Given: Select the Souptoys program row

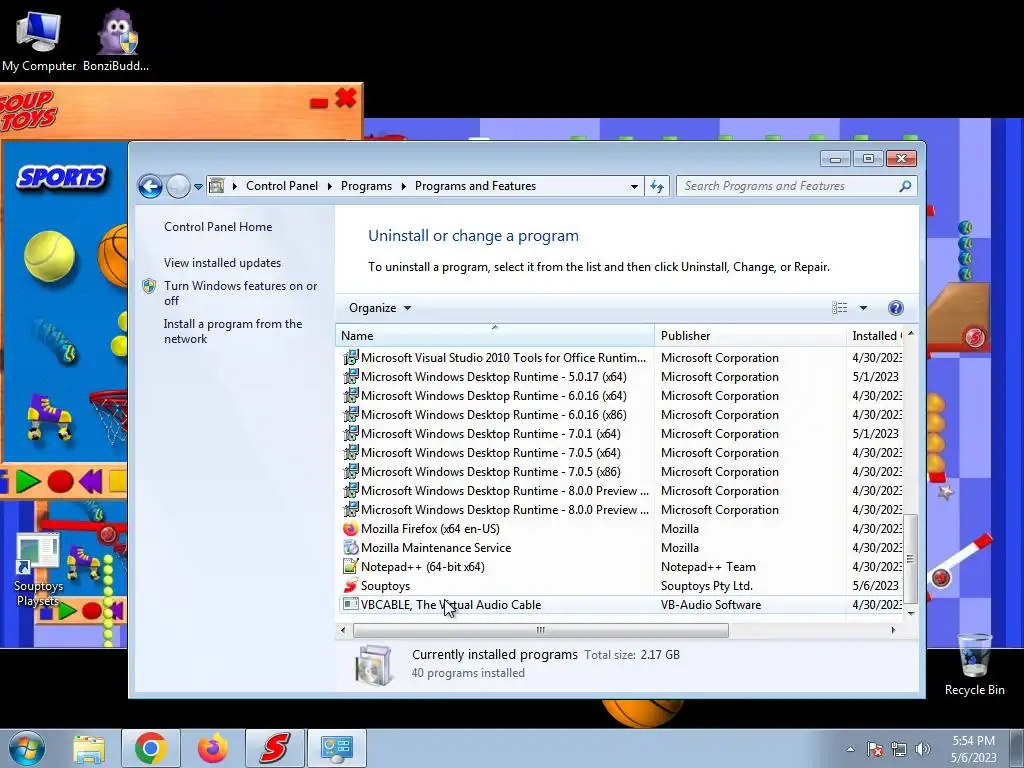Looking at the screenshot, I should (620, 586).
